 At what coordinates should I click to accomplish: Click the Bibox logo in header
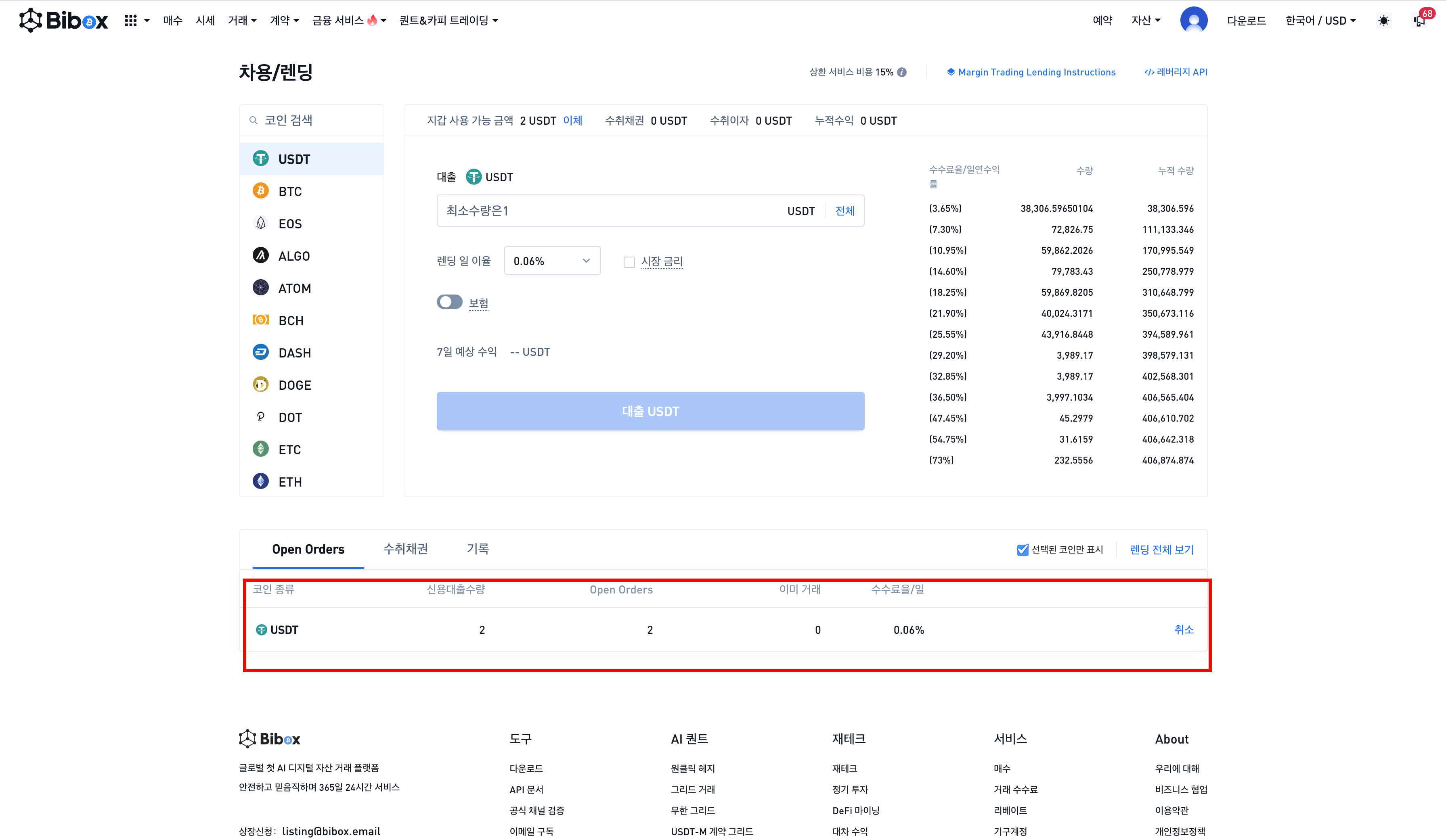63,21
